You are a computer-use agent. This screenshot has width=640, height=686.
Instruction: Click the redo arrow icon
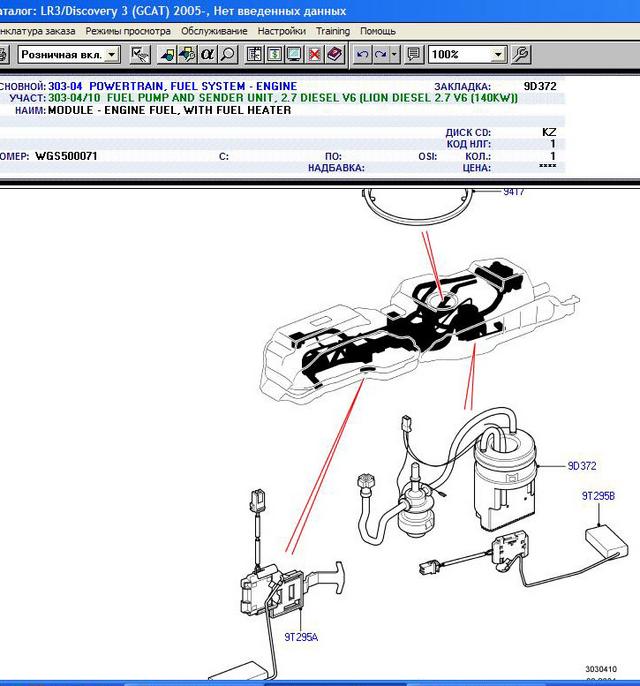coord(381,55)
